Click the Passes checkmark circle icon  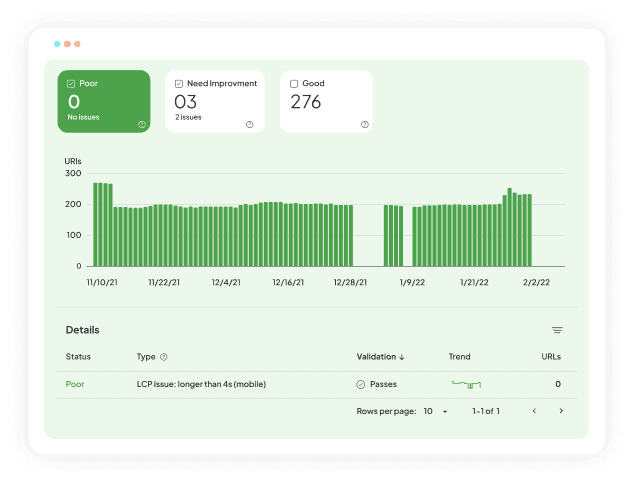click(x=361, y=384)
